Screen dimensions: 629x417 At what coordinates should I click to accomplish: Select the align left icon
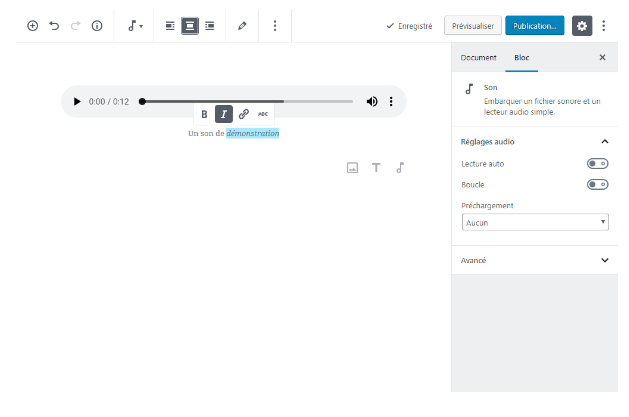[x=170, y=26]
